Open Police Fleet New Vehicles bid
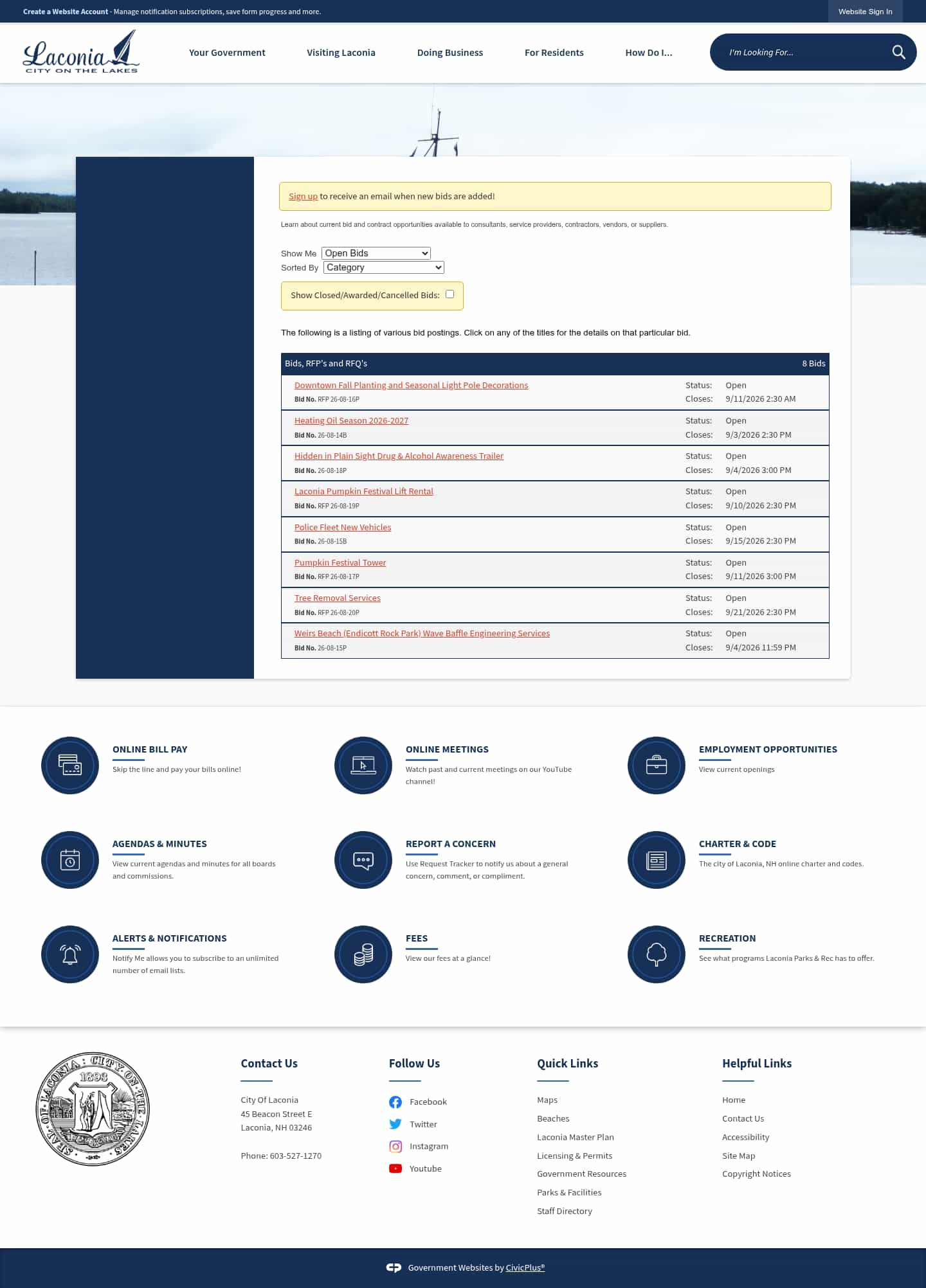 [x=343, y=528]
